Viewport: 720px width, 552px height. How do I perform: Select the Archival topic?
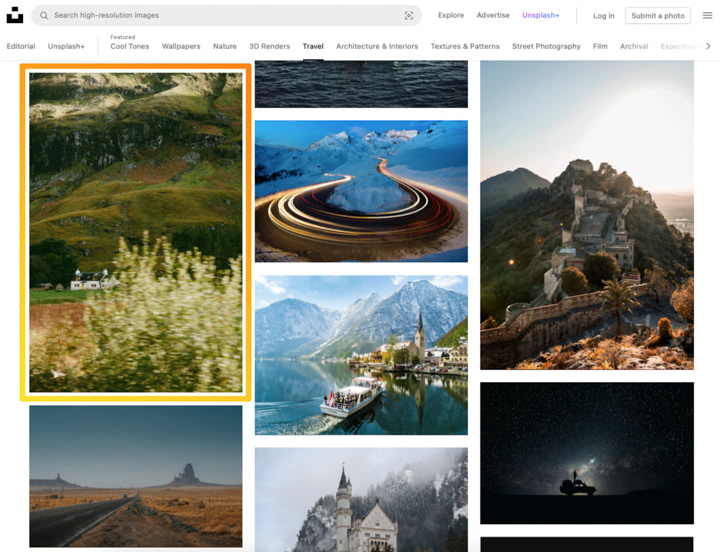click(634, 46)
